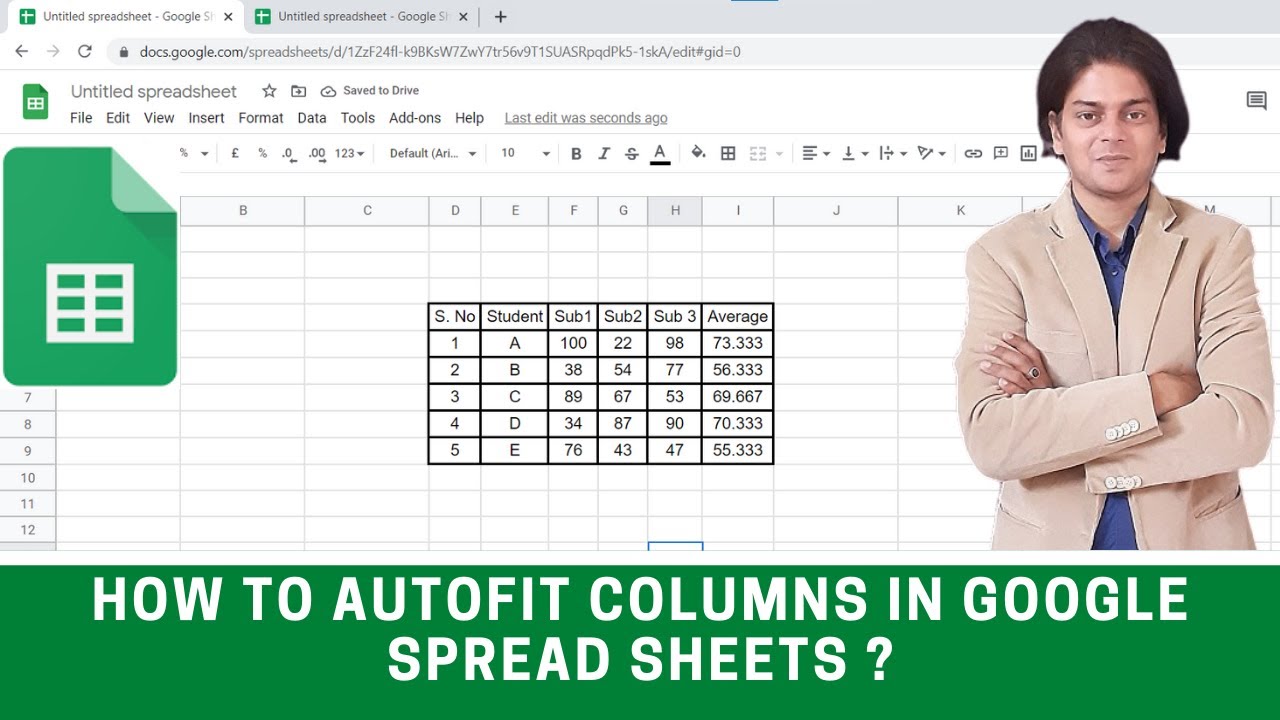Toggle bold formatting in toolbar
Screen dimensions: 1280x720
tap(576, 153)
